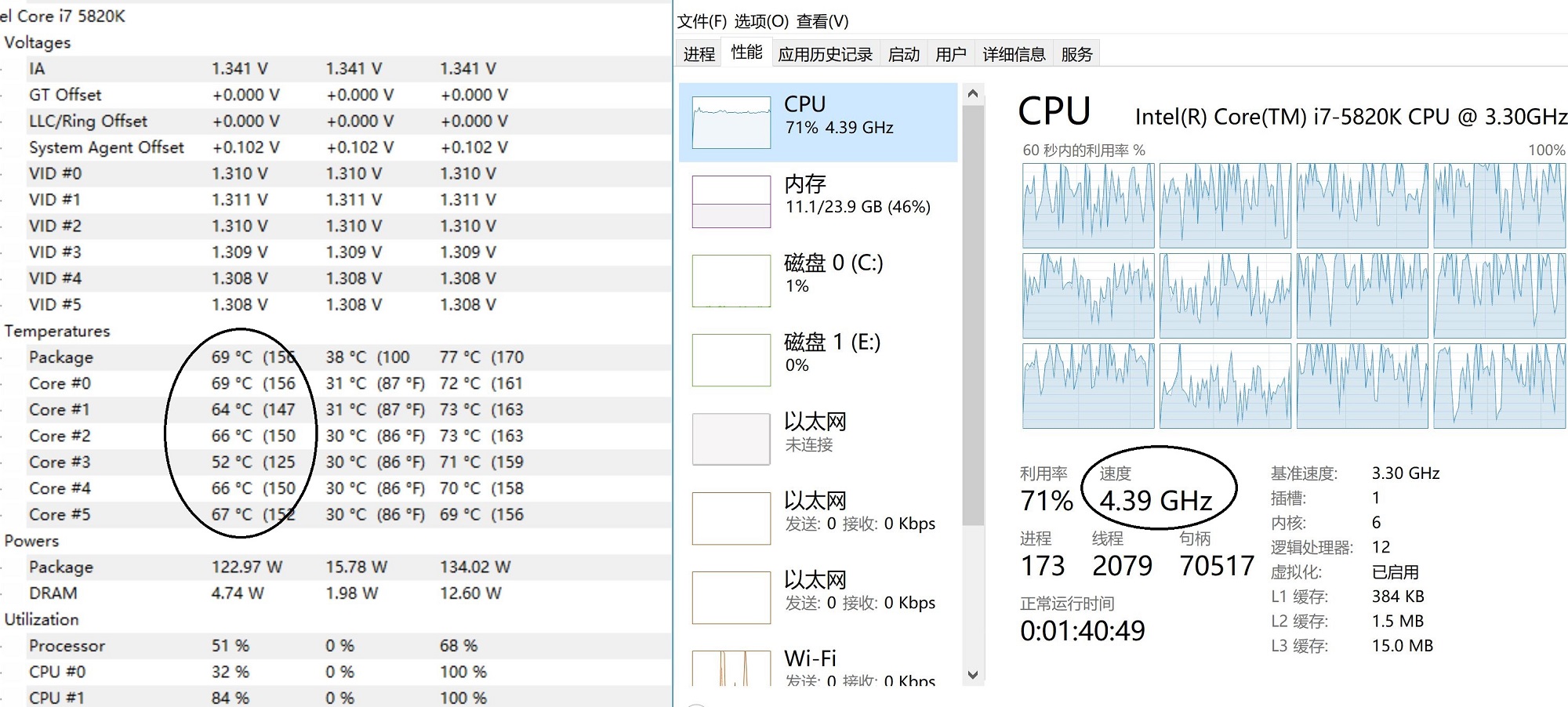
Task: Click the L1 缓存 384 KB value
Action: pos(1398,596)
